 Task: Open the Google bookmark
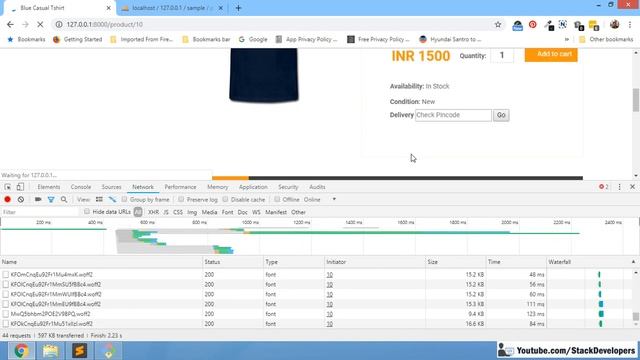point(253,40)
